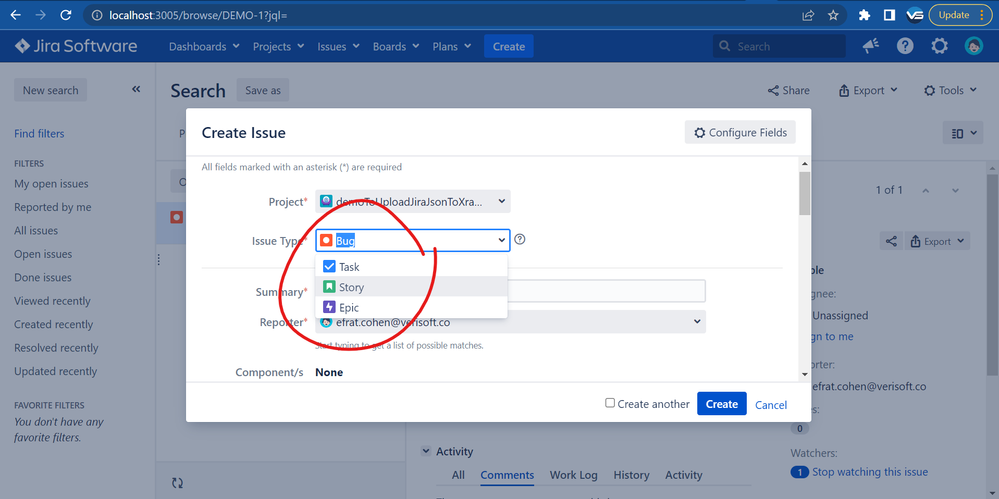The width and height of the screenshot is (999, 499).
Task: Click the New search button
Action: point(50,90)
